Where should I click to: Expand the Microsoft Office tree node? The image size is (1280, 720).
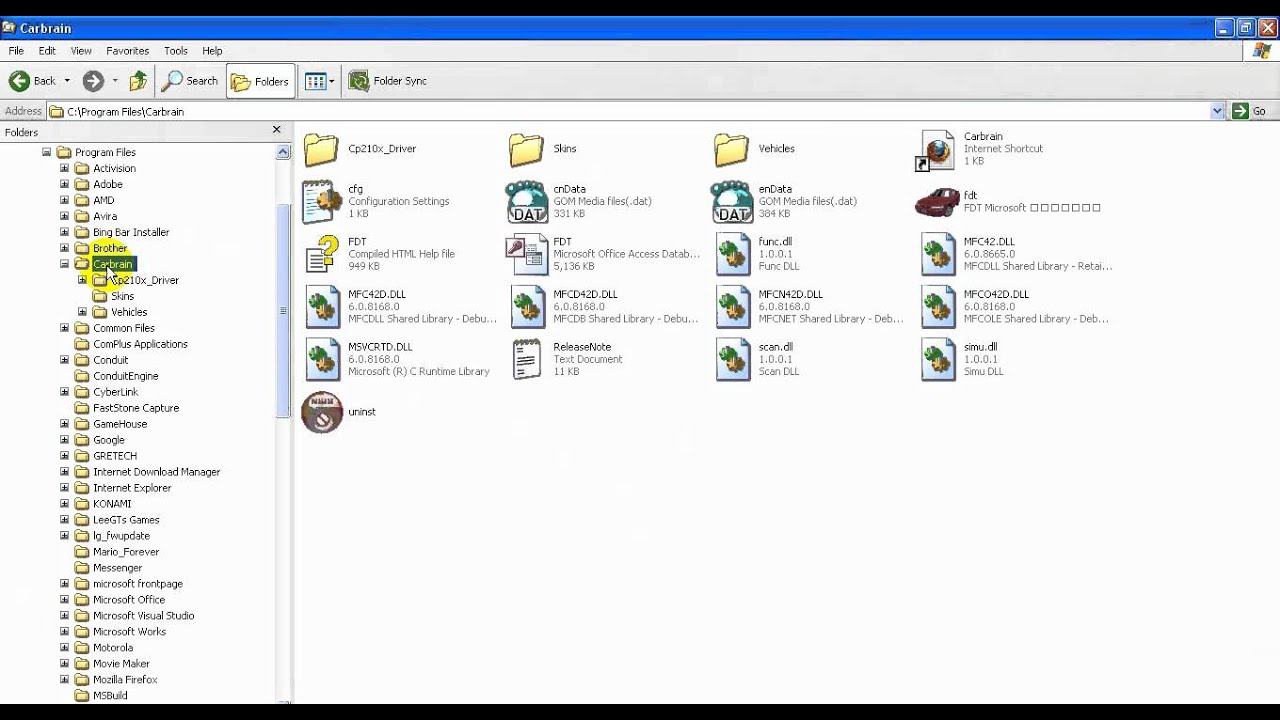tap(65, 600)
